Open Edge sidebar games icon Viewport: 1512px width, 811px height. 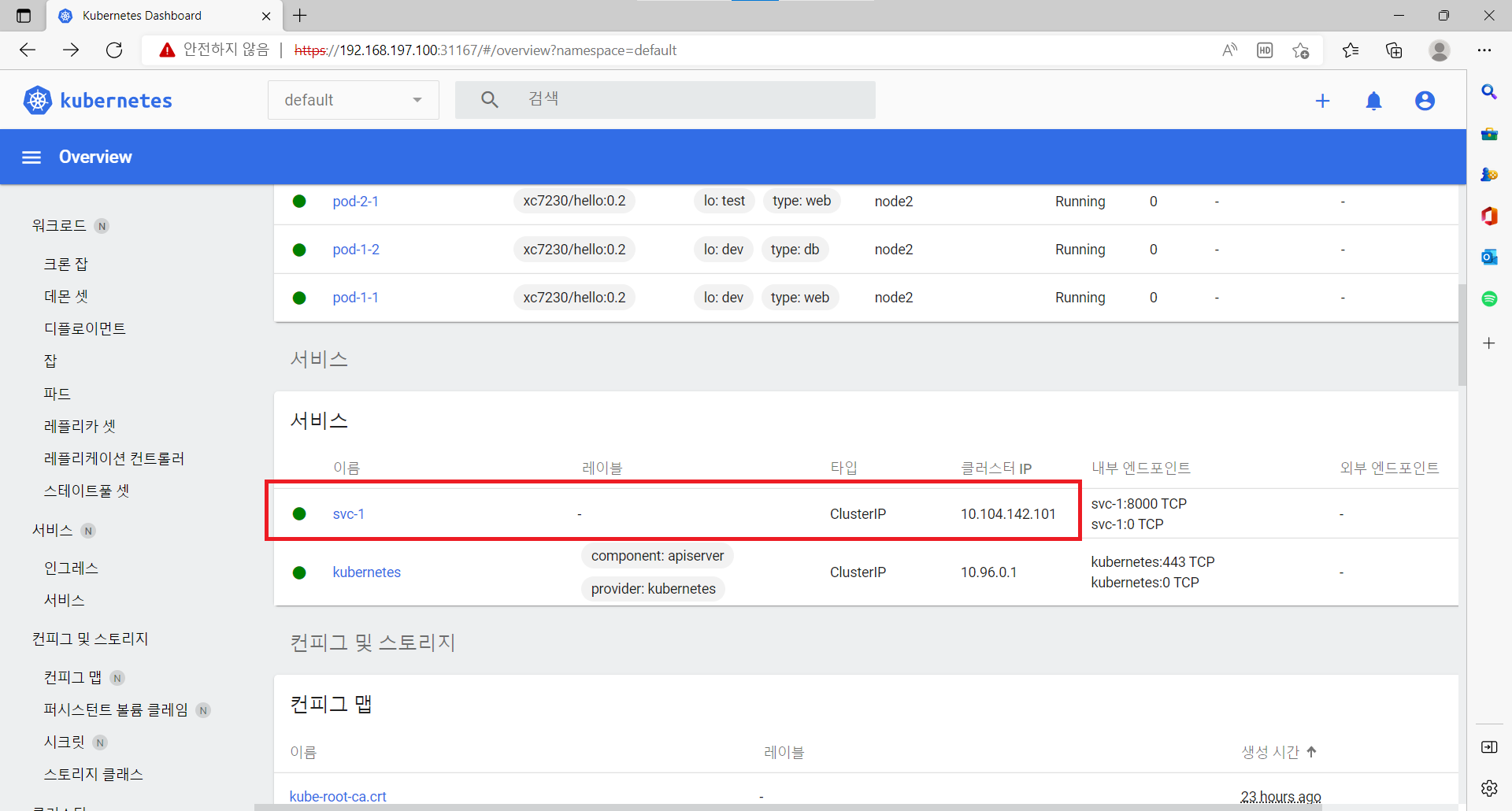coord(1489,175)
